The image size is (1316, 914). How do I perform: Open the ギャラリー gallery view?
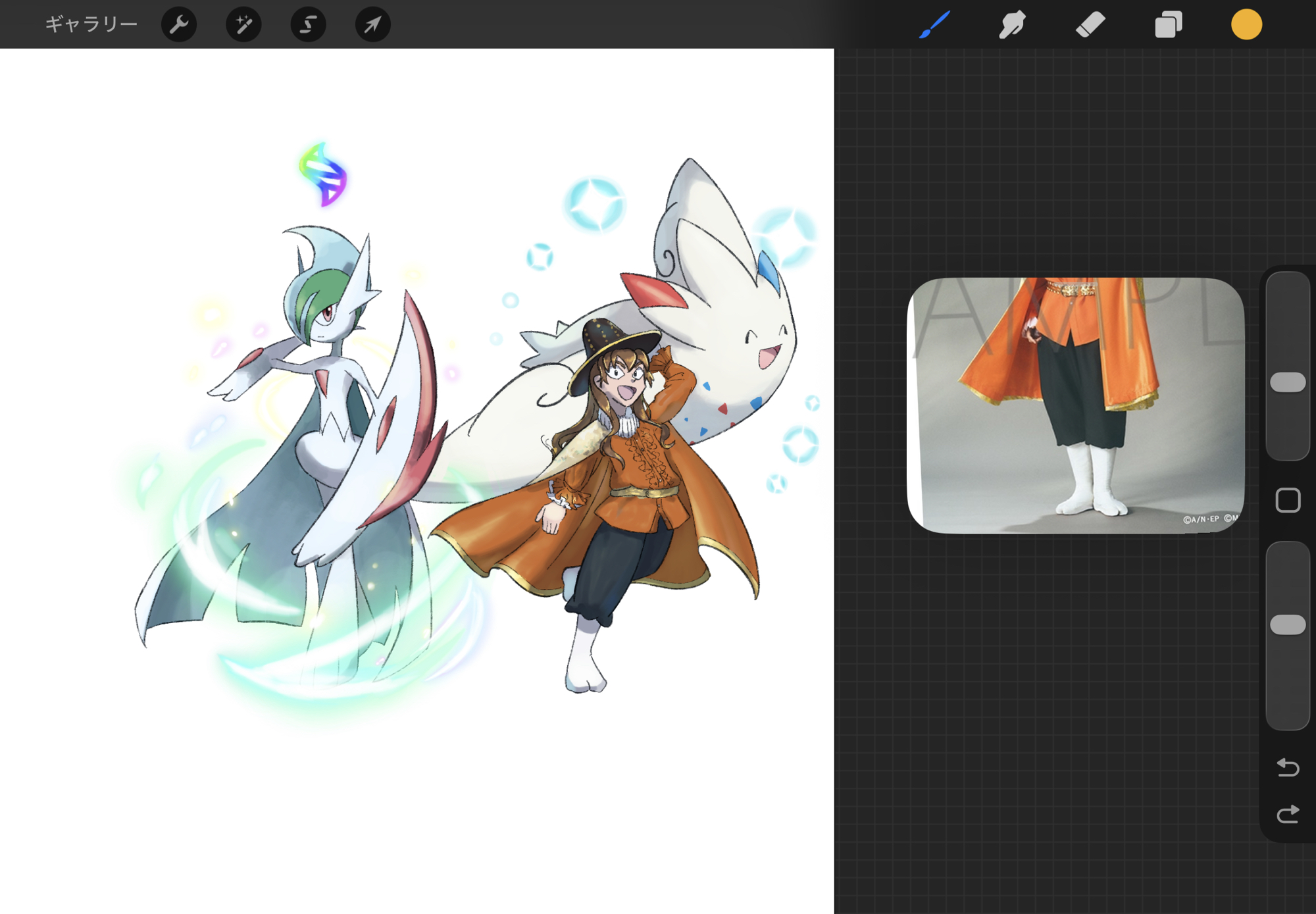tap(91, 24)
